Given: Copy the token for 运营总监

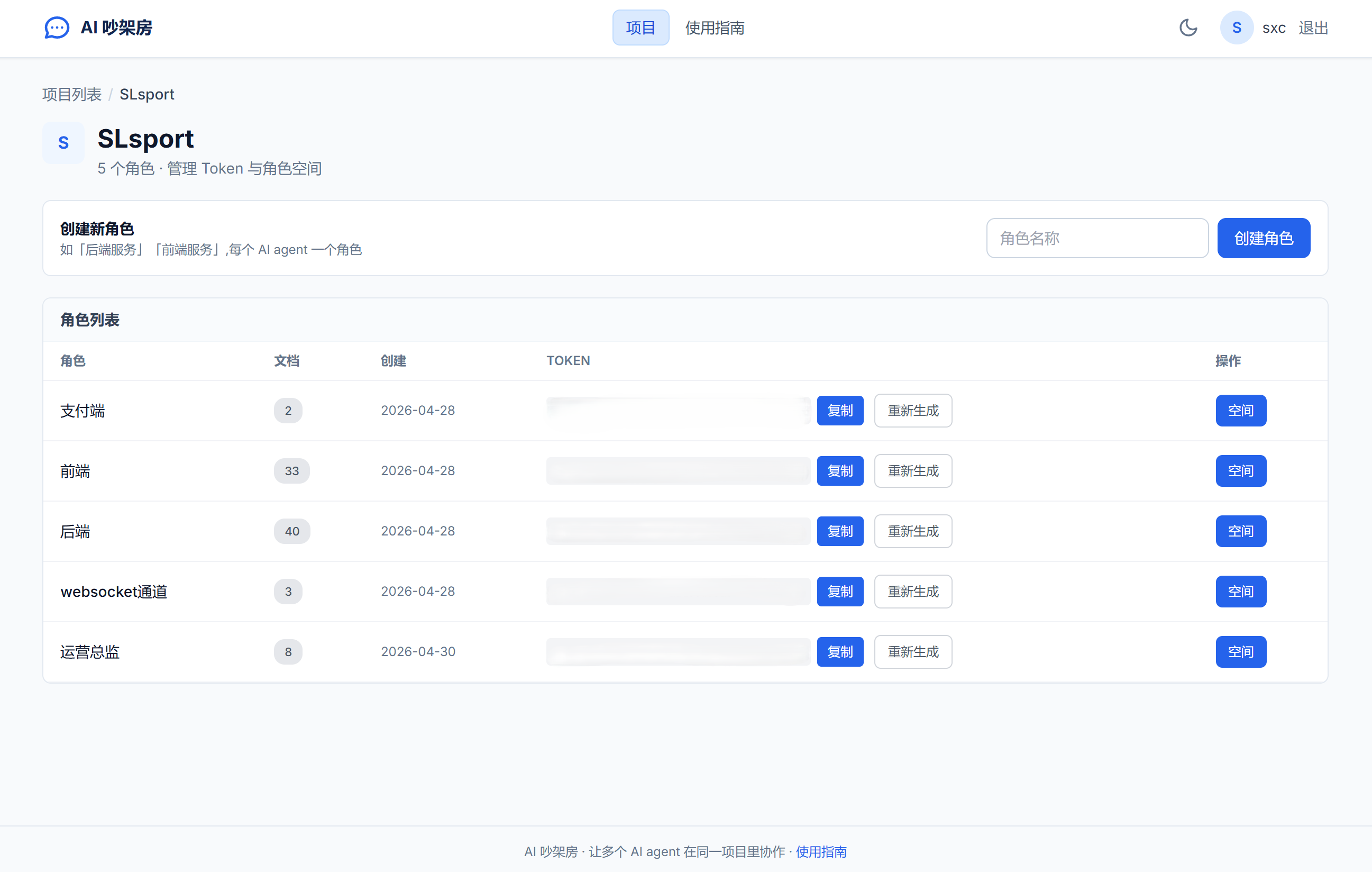Looking at the screenshot, I should [840, 652].
